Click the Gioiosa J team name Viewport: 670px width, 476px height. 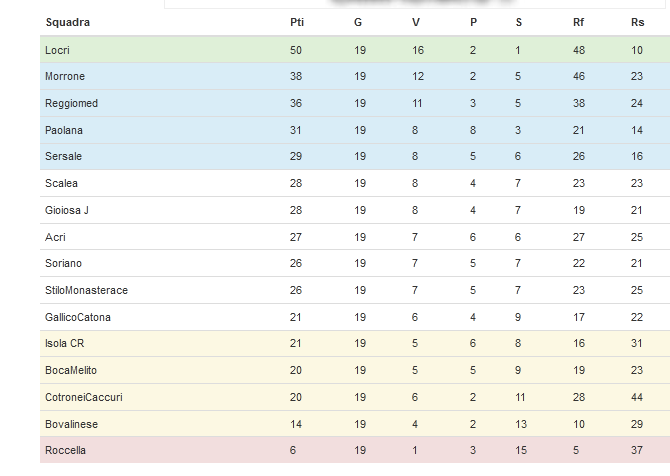click(x=67, y=210)
